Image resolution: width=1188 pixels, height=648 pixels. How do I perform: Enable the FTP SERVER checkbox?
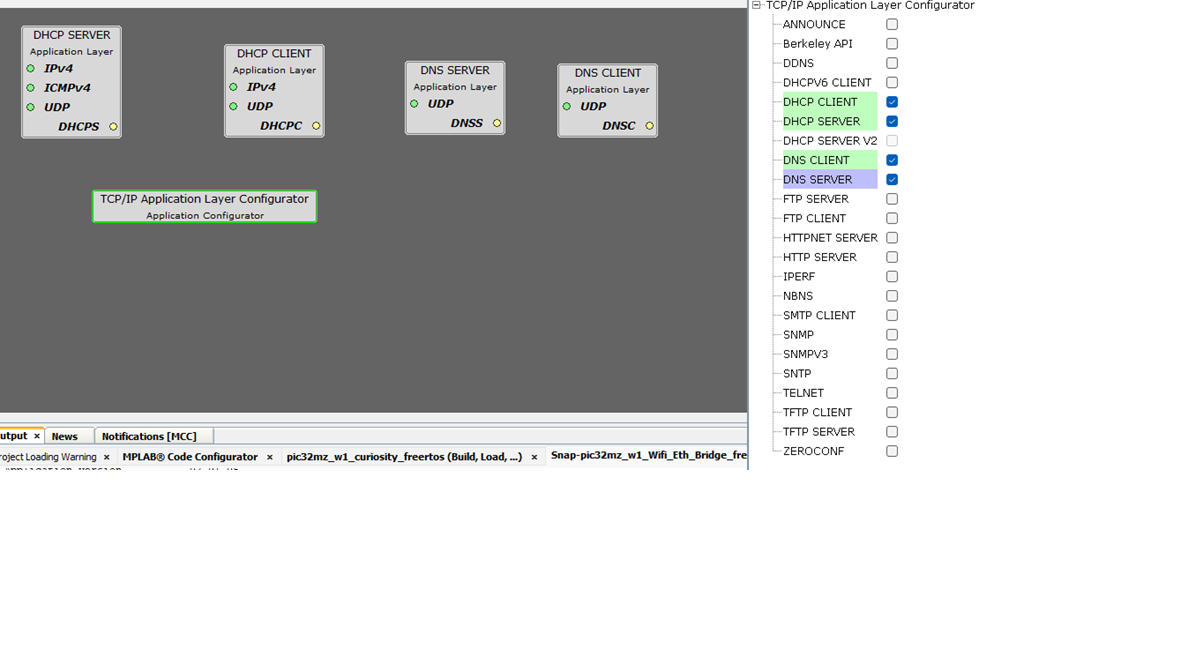click(x=892, y=199)
